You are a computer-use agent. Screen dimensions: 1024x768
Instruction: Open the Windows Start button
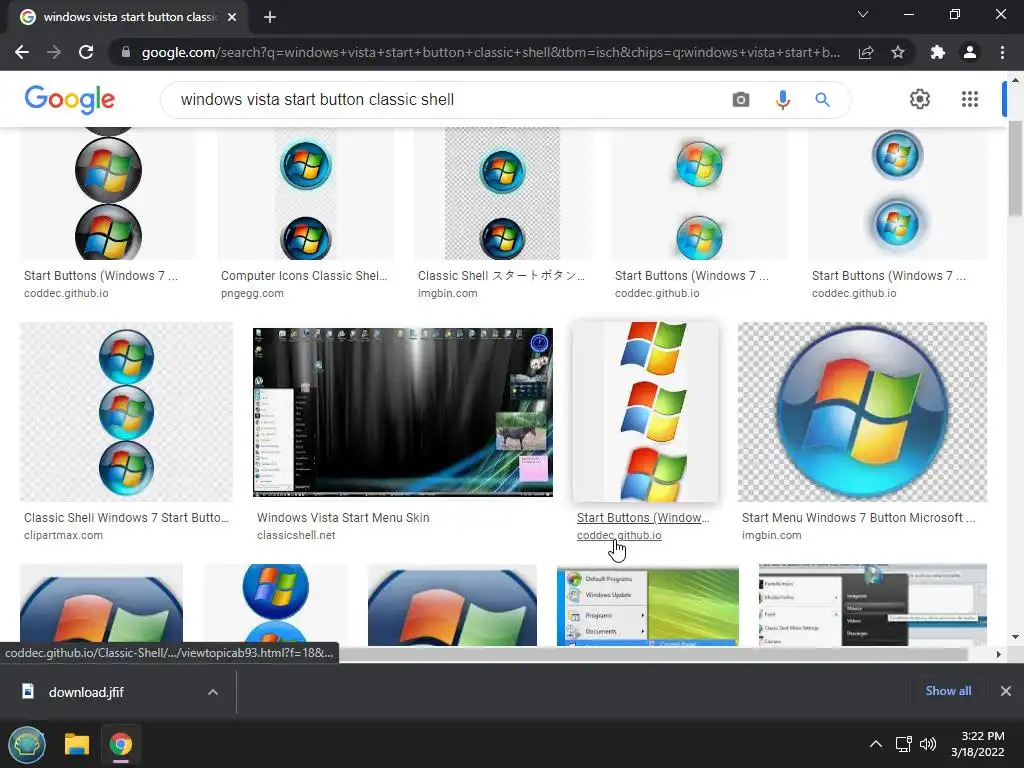click(27, 744)
